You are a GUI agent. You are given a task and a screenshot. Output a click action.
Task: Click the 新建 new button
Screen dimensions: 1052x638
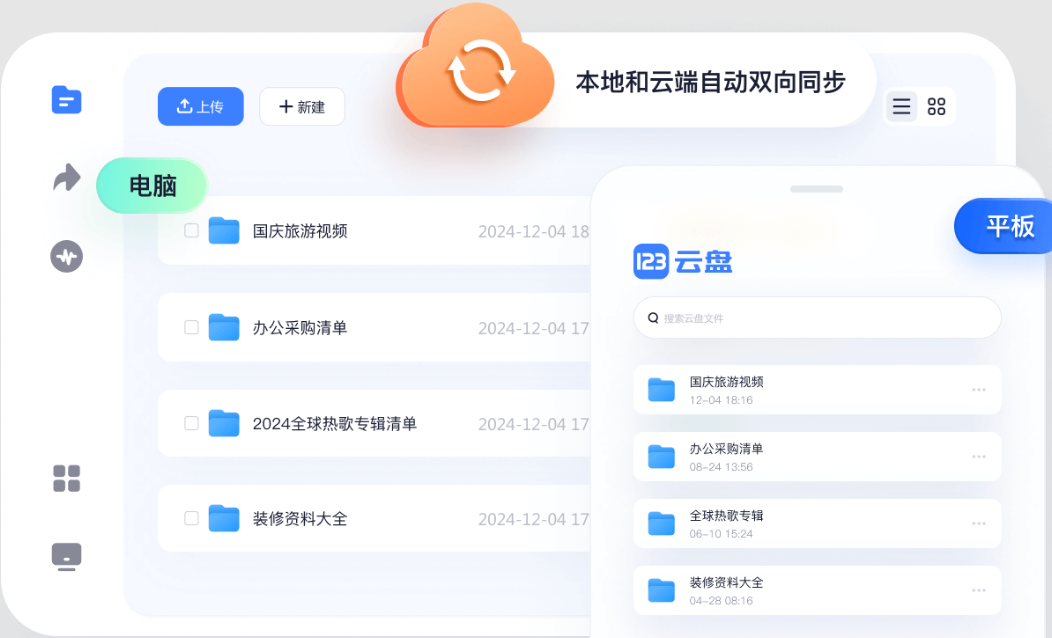[x=302, y=106]
